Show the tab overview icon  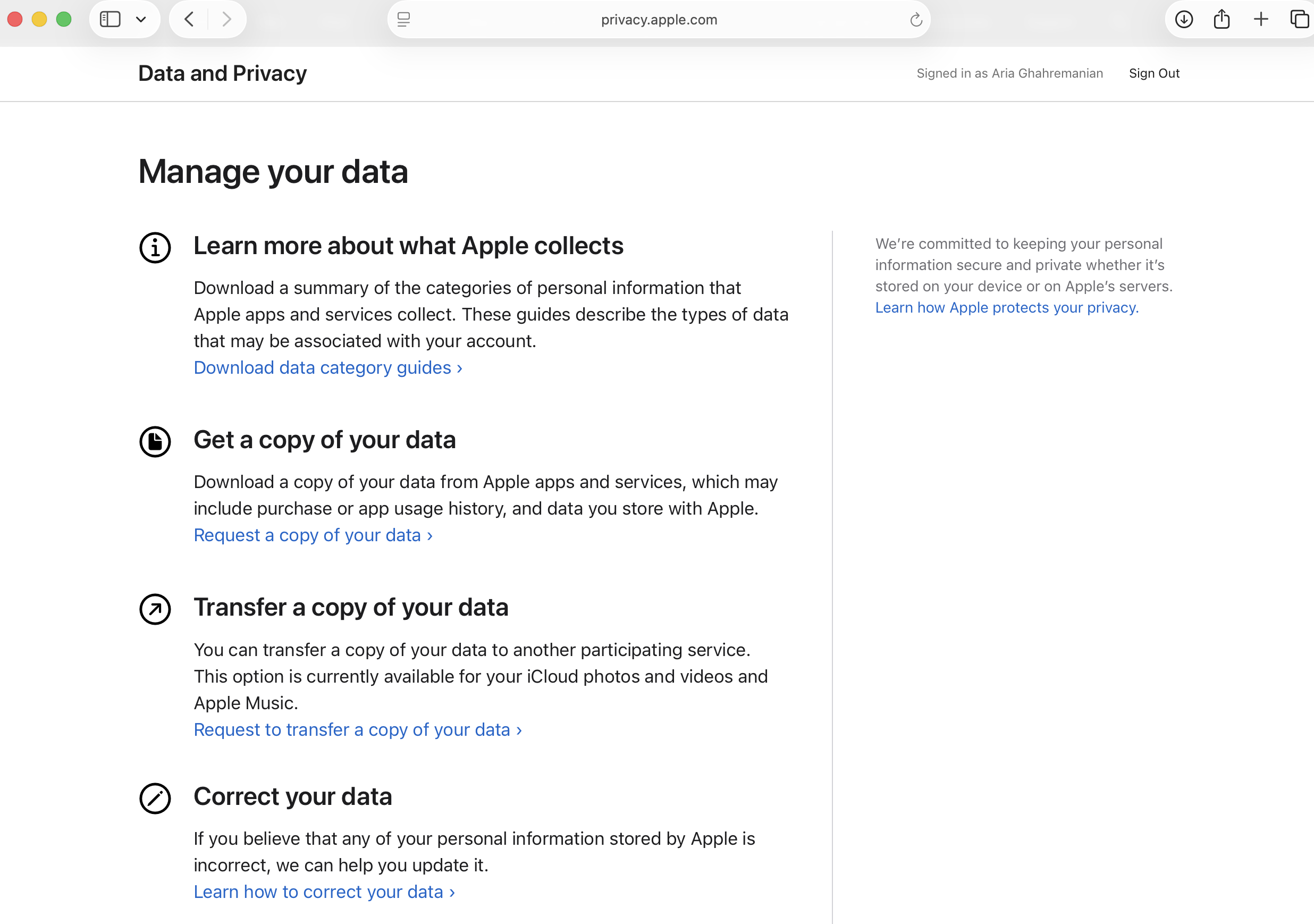point(1299,20)
